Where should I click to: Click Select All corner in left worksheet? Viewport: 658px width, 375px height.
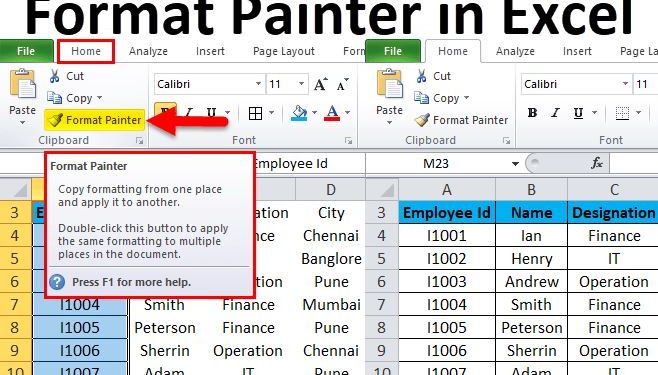15,190
